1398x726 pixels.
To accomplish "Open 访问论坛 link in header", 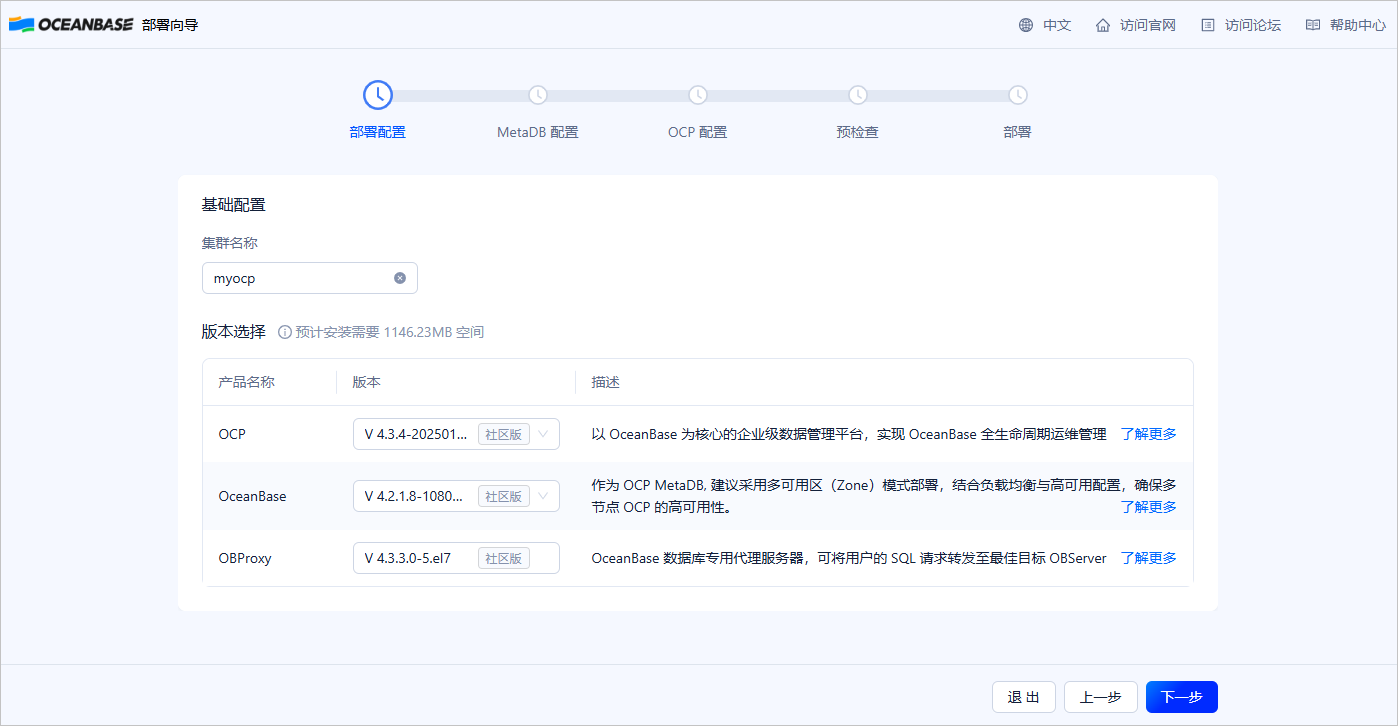I will tap(1253, 25).
